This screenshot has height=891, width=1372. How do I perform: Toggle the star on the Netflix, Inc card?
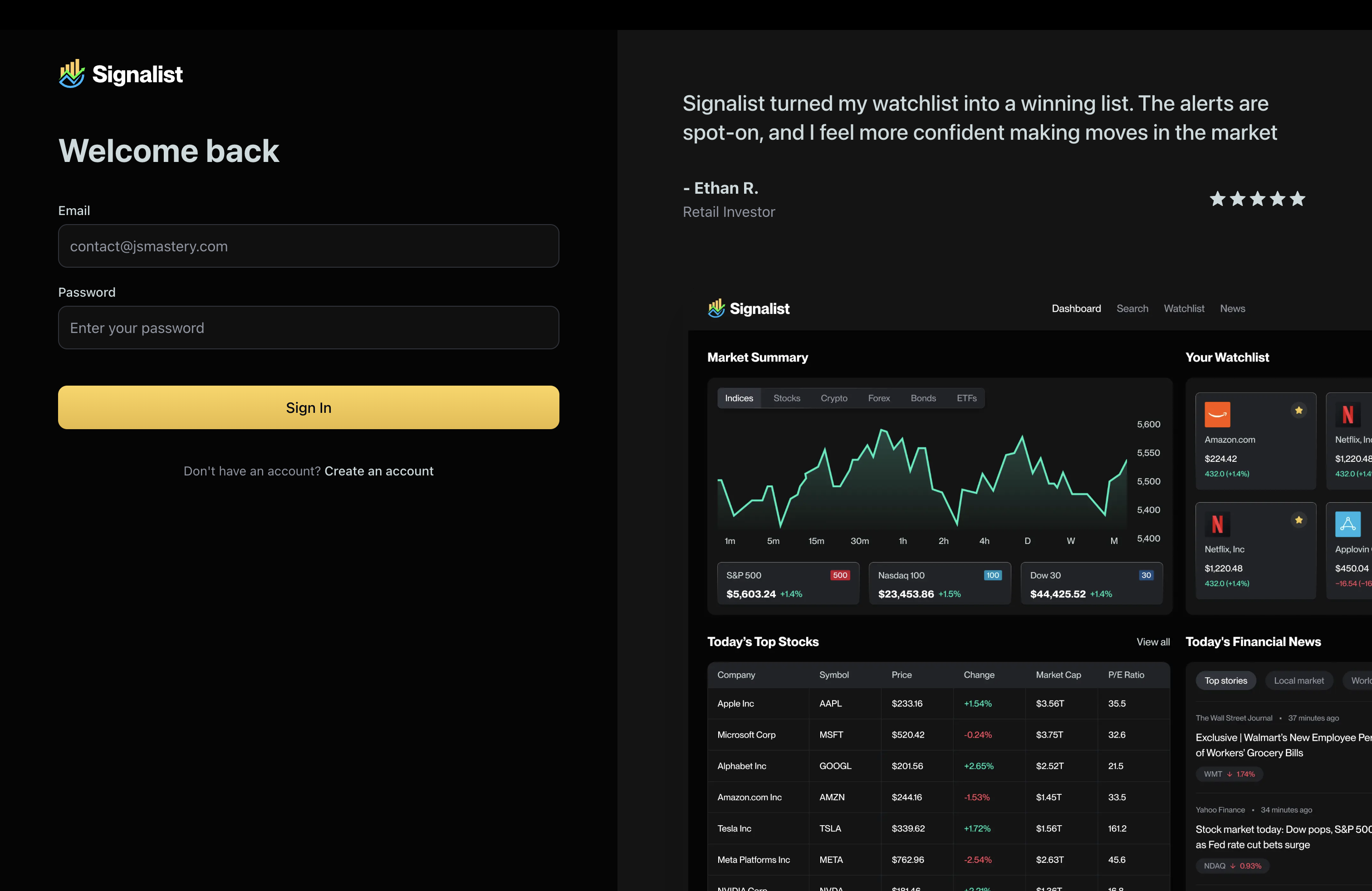1298,520
